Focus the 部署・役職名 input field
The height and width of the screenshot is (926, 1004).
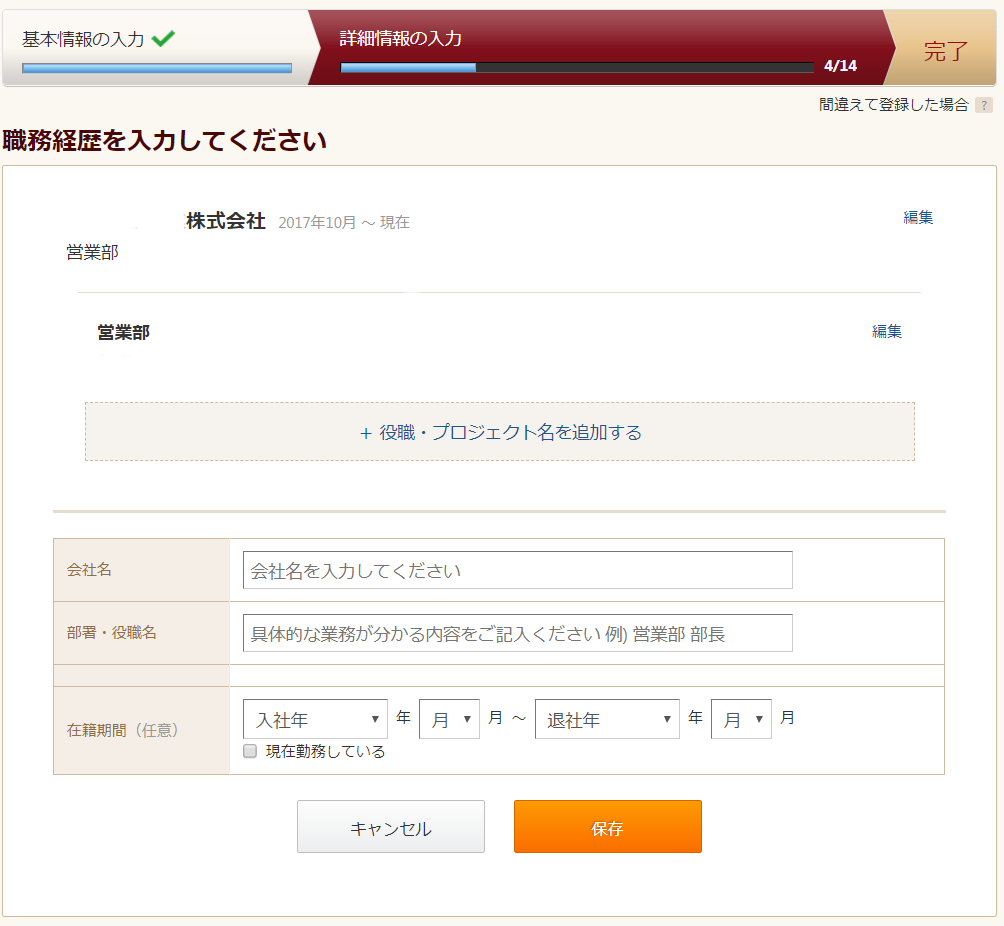coord(517,633)
